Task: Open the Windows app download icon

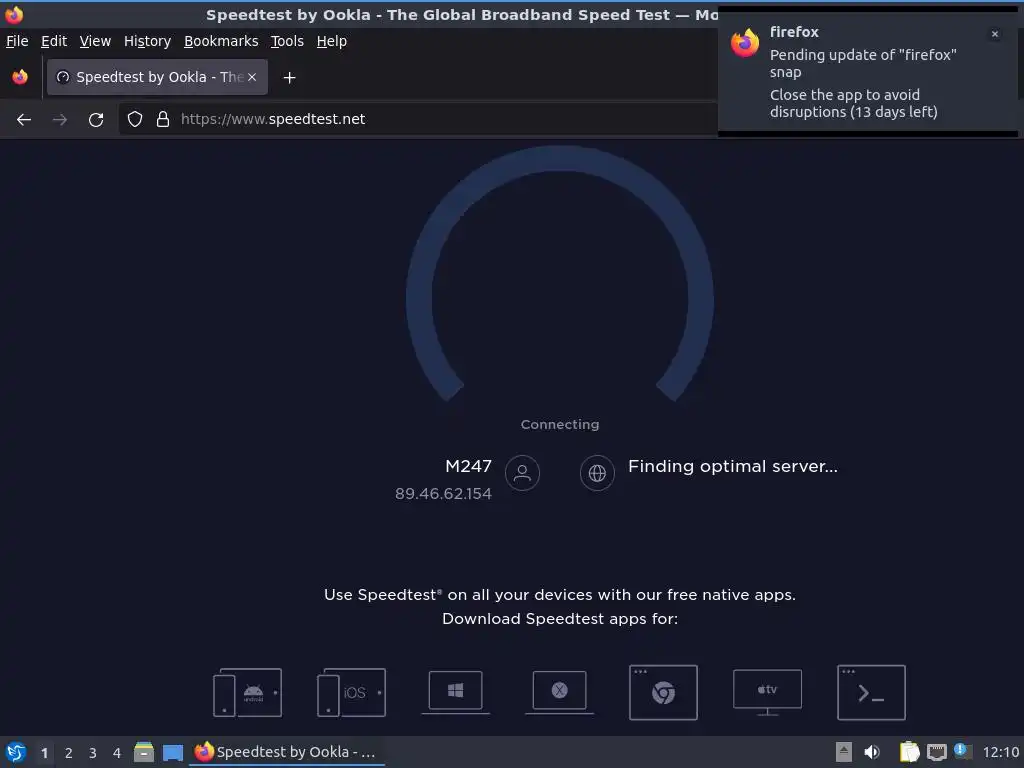Action: pyautogui.click(x=455, y=692)
